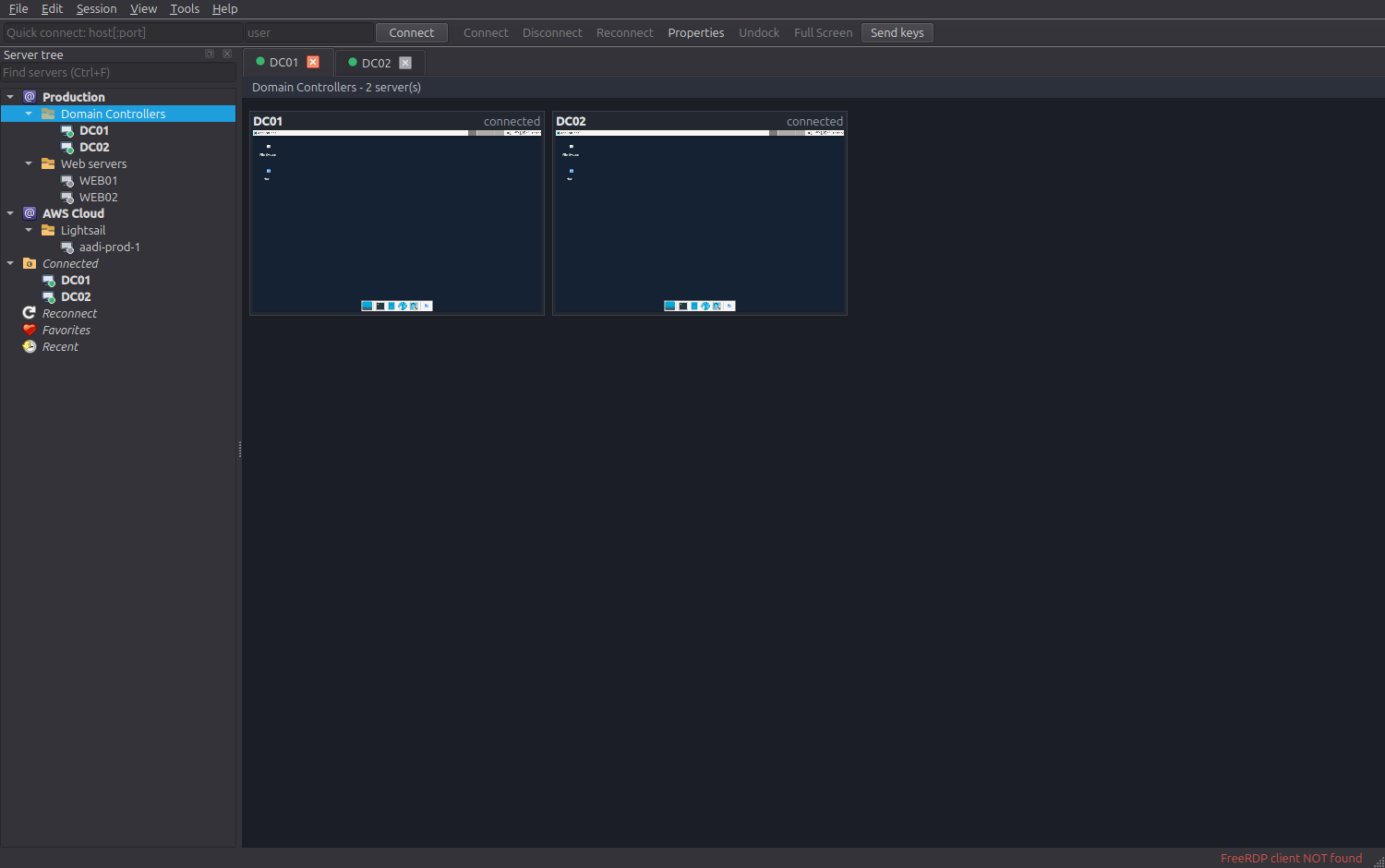Select the WEB01 server icon
Image resolution: width=1385 pixels, height=868 pixels.
coord(66,180)
